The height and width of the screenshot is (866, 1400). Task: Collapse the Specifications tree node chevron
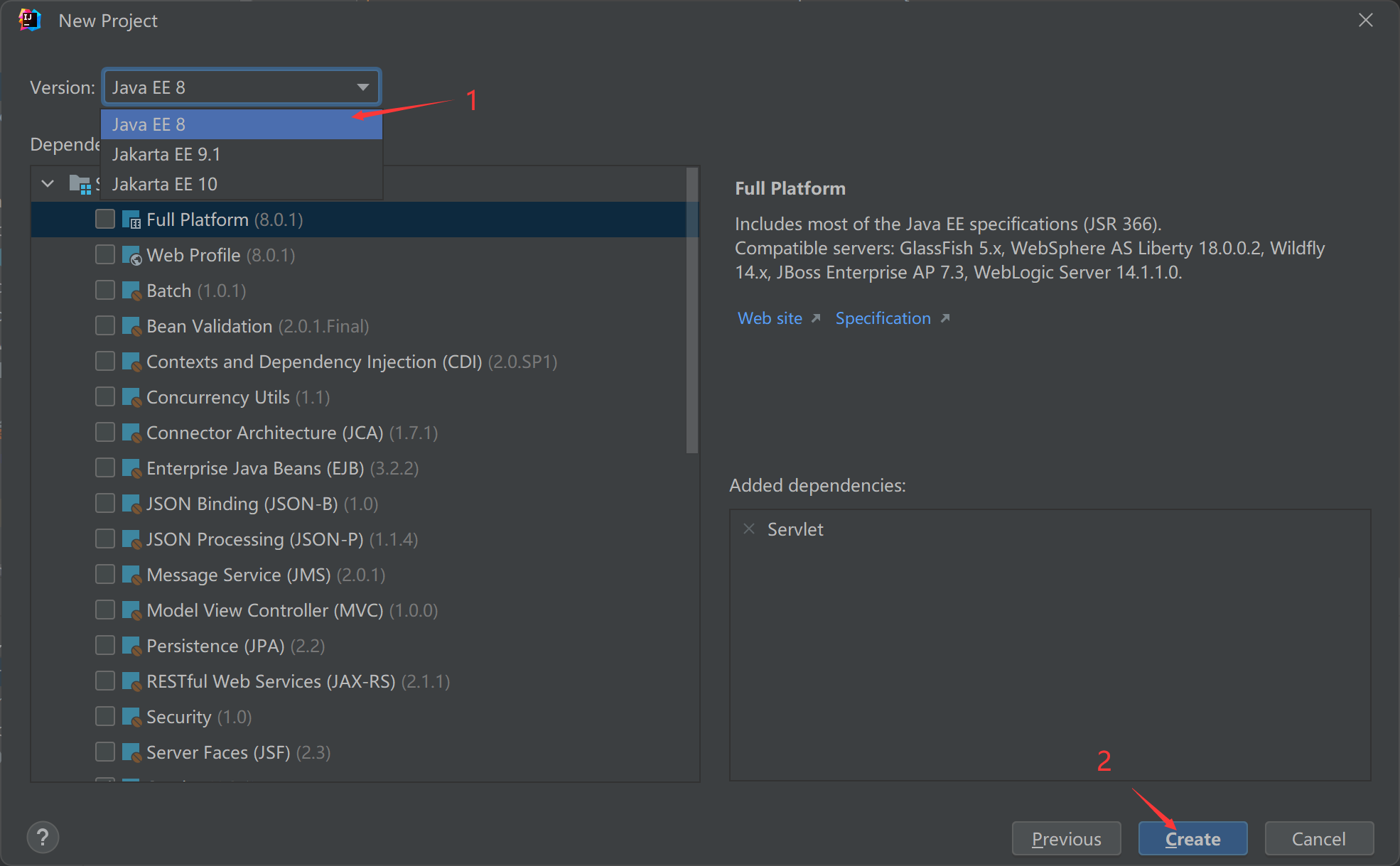click(48, 184)
